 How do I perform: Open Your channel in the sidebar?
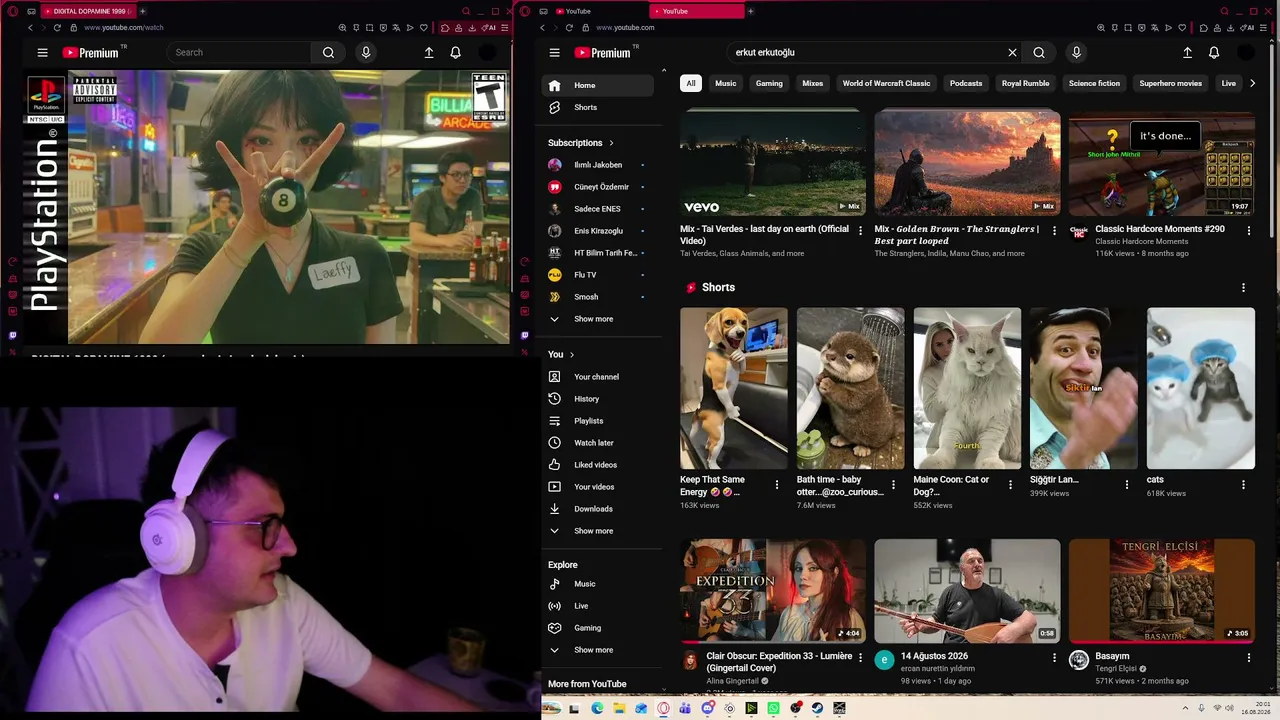point(598,377)
